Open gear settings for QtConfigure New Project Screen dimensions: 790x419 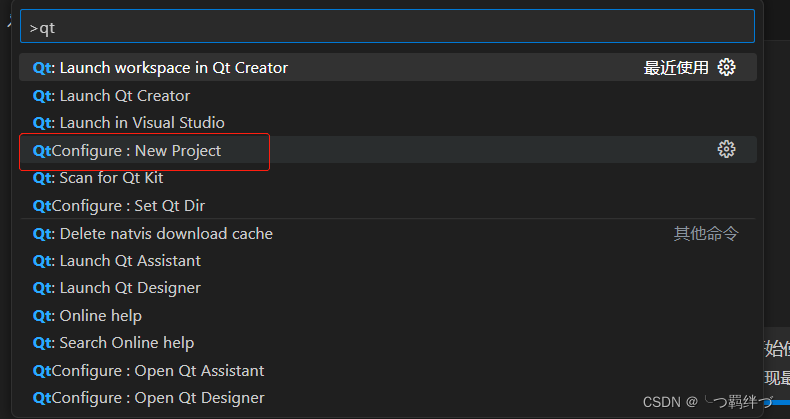point(726,149)
